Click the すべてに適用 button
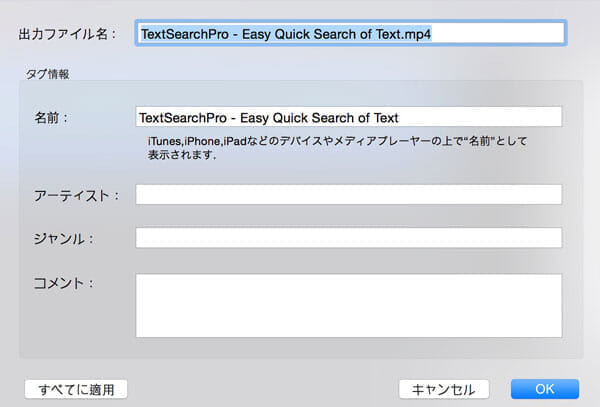The image size is (600, 407). click(76, 389)
